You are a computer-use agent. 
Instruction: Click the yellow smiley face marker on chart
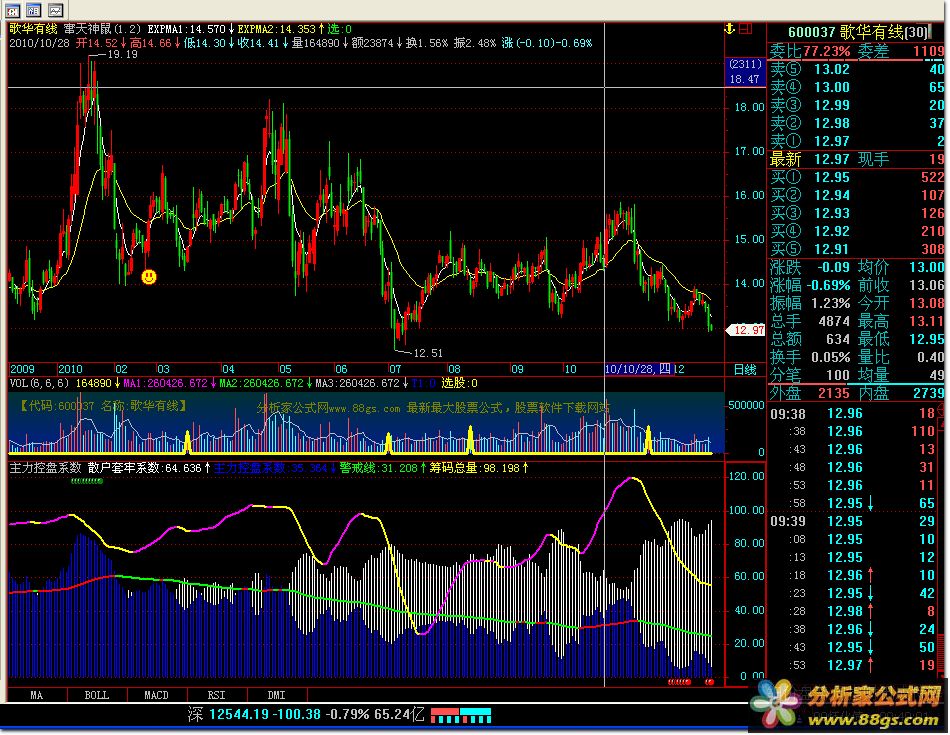point(149,277)
